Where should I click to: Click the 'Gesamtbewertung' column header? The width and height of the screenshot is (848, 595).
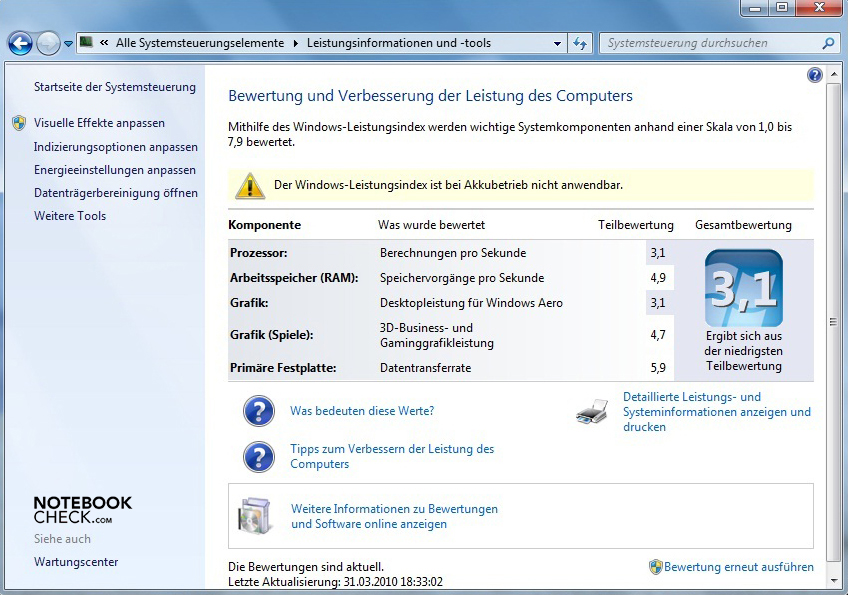[743, 225]
